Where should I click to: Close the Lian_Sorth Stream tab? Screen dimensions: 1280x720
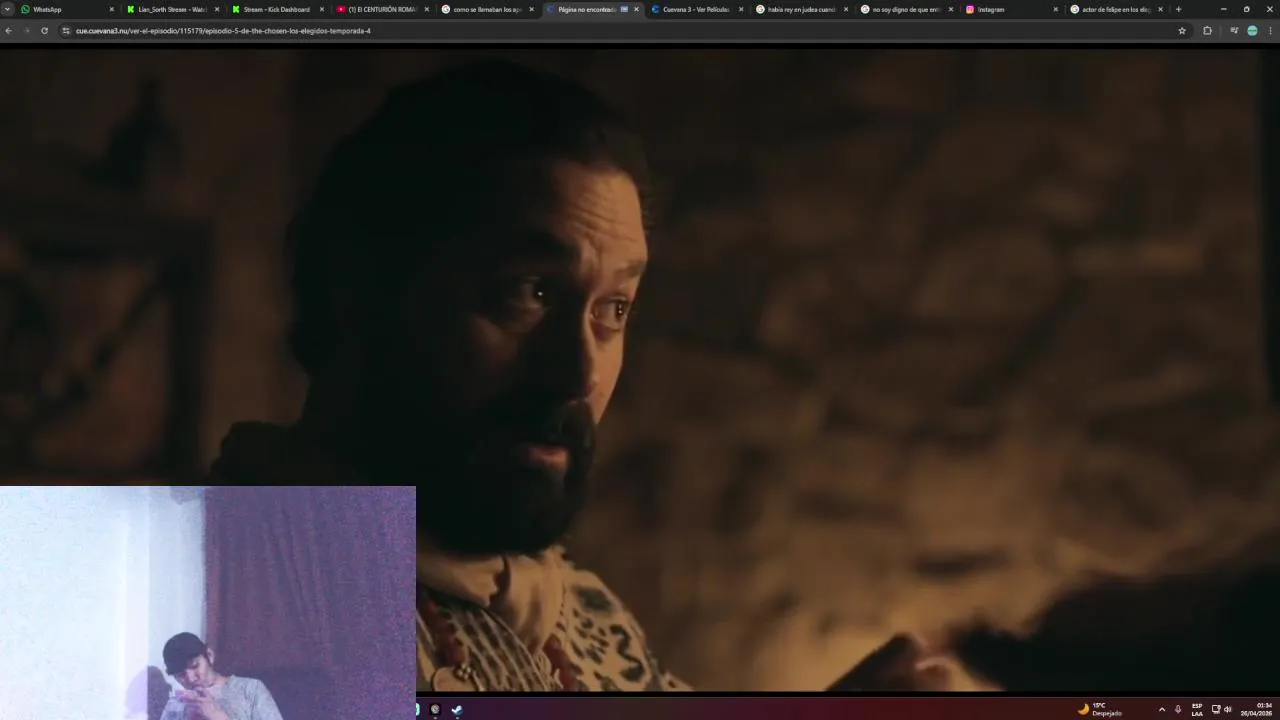pyautogui.click(x=216, y=9)
